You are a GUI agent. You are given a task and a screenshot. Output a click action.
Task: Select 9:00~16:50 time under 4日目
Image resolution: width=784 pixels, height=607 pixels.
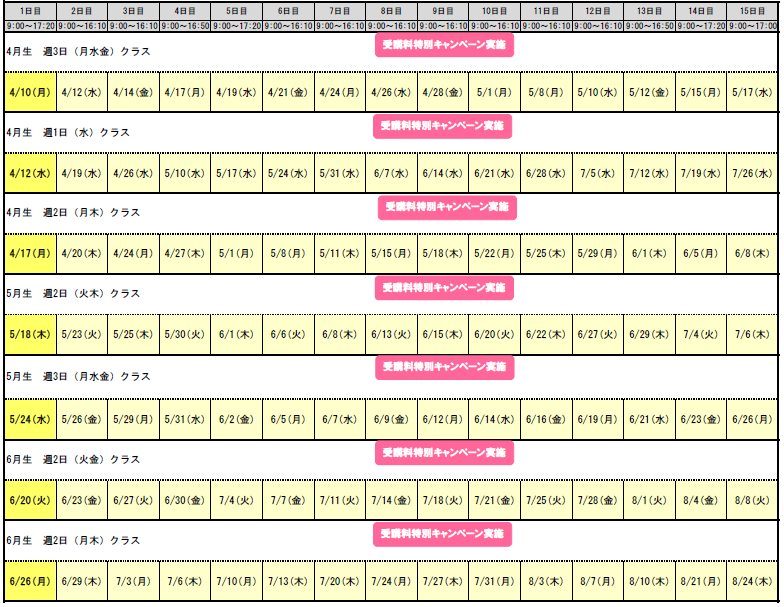tap(185, 26)
